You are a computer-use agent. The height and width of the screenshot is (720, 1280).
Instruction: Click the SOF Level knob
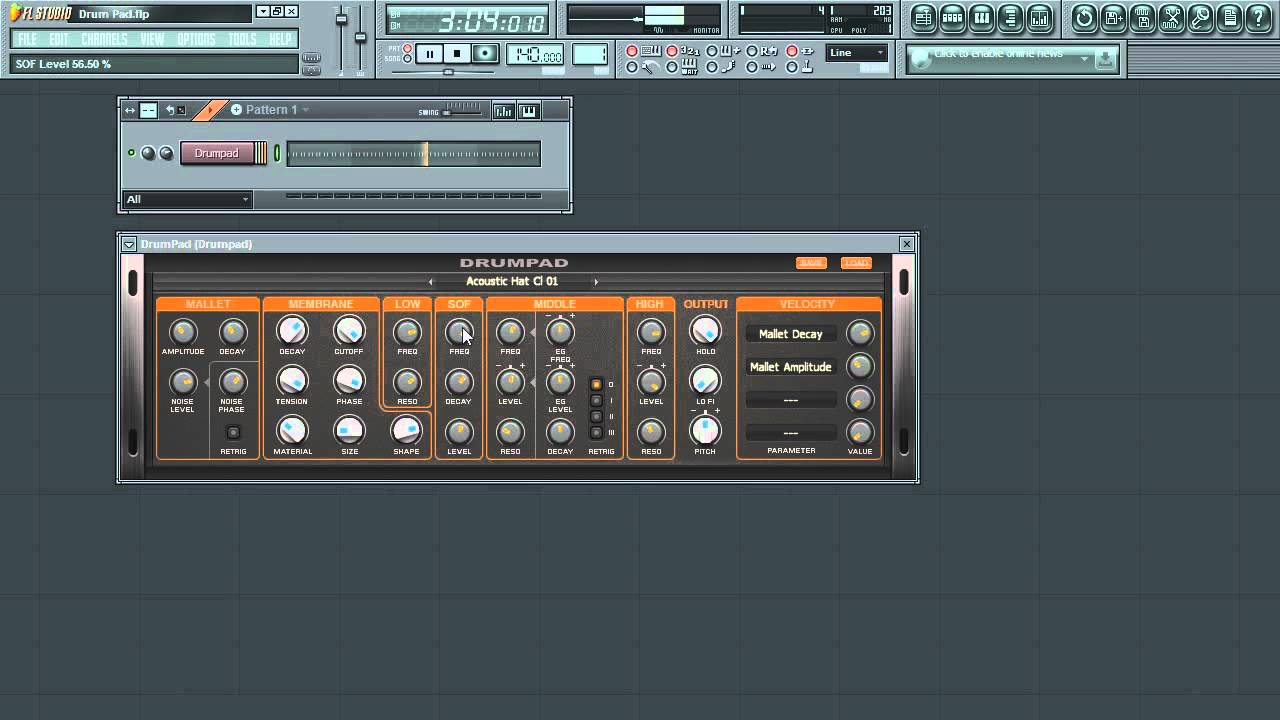coord(459,432)
